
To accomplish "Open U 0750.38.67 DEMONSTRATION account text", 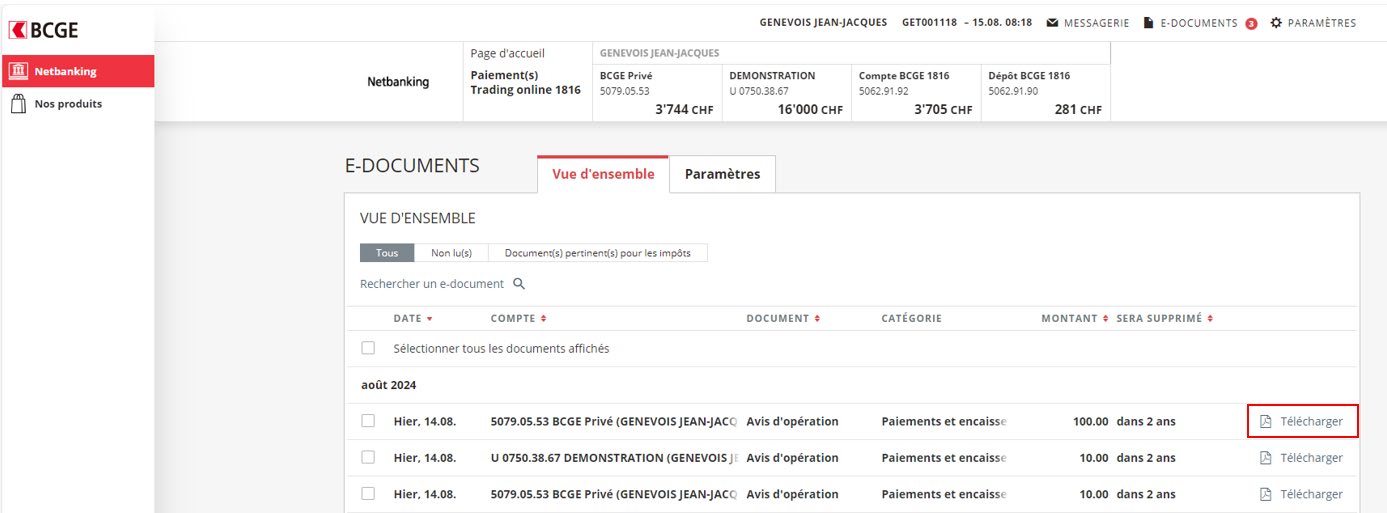I will [614, 458].
